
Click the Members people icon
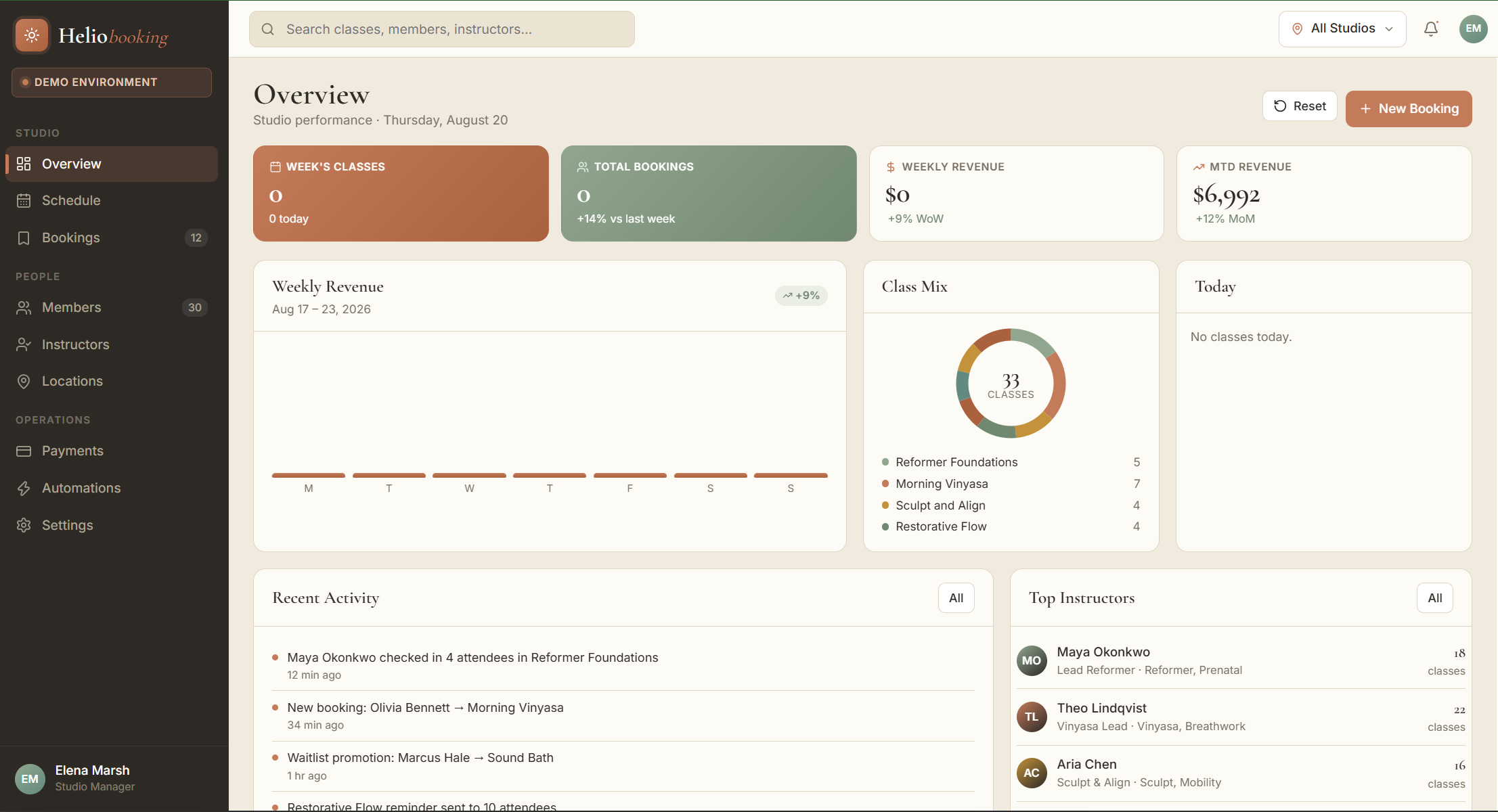tap(24, 307)
